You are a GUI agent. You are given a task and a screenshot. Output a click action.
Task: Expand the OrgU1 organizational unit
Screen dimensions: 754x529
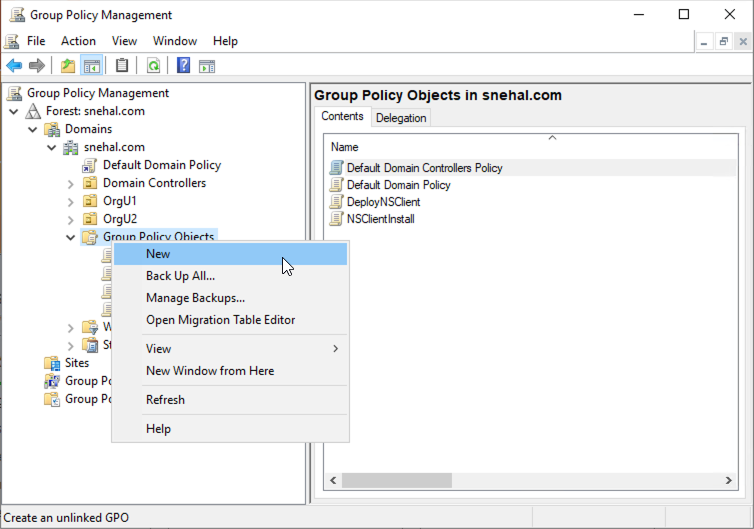tap(70, 201)
